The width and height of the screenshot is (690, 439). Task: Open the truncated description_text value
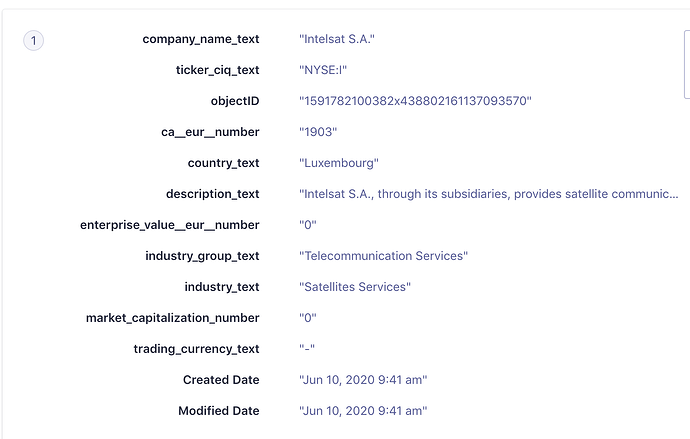tap(489, 194)
